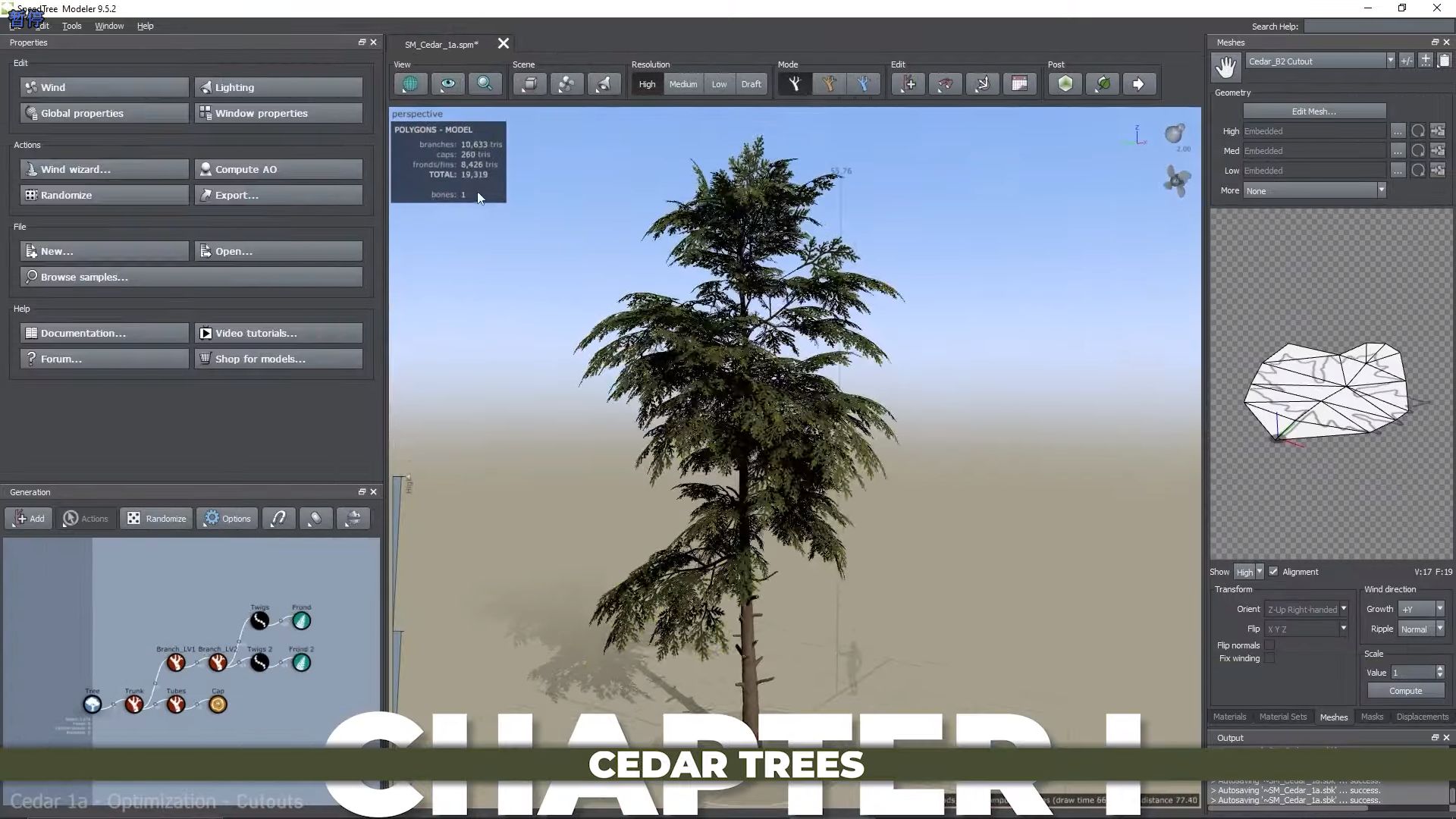This screenshot has height=819, width=1456.
Task: Select the Trunk node in Generation graph
Action: (x=134, y=704)
